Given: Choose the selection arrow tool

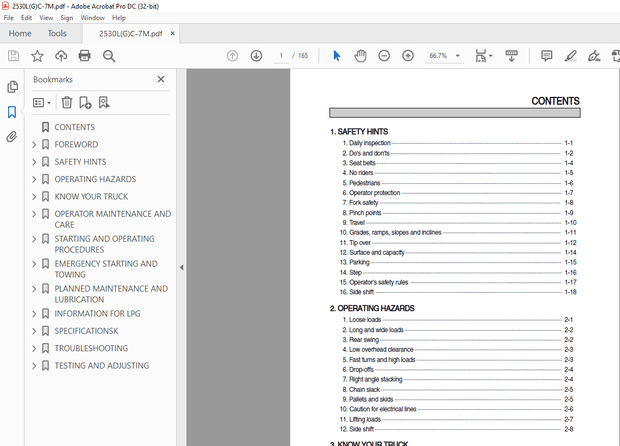Looking at the screenshot, I should (x=336, y=56).
